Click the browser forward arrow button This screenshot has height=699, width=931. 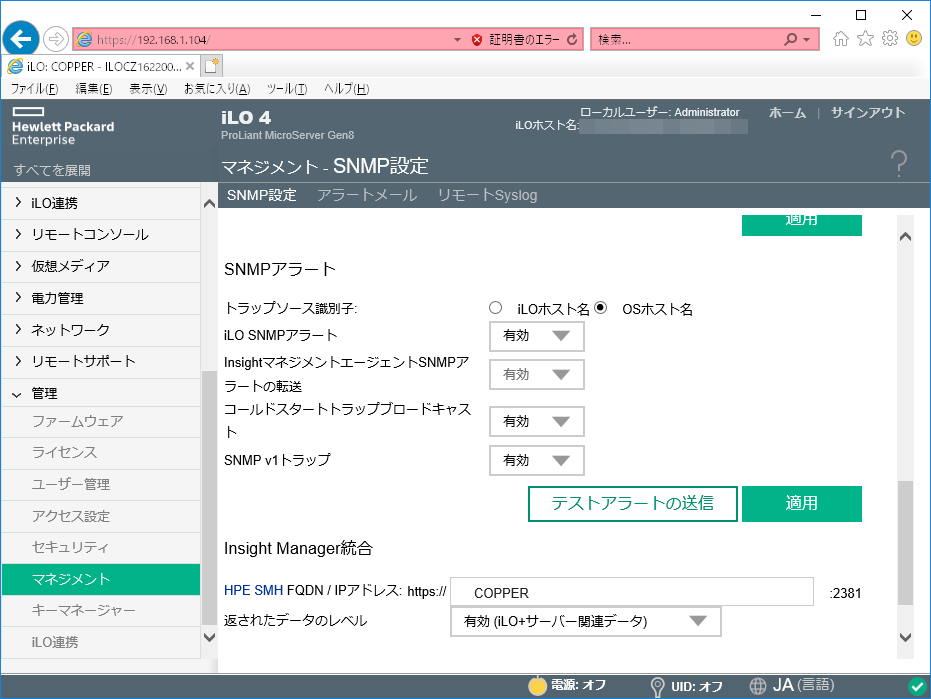[56, 39]
